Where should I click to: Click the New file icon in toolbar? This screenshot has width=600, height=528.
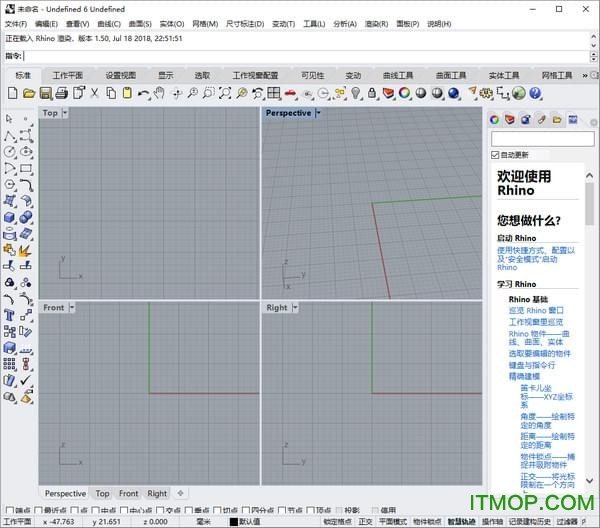coord(13,93)
